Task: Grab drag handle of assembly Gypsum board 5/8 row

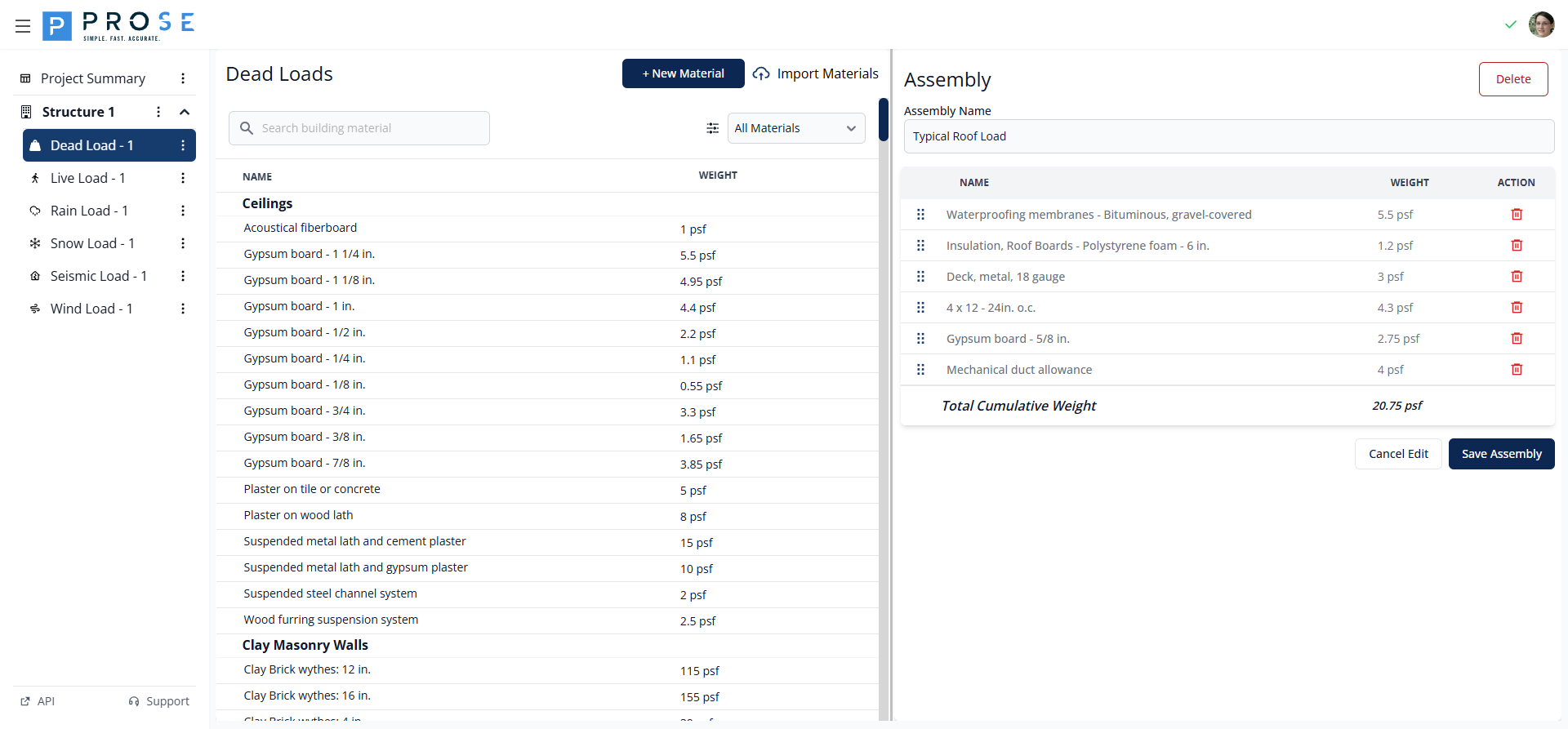Action: pyautogui.click(x=920, y=339)
